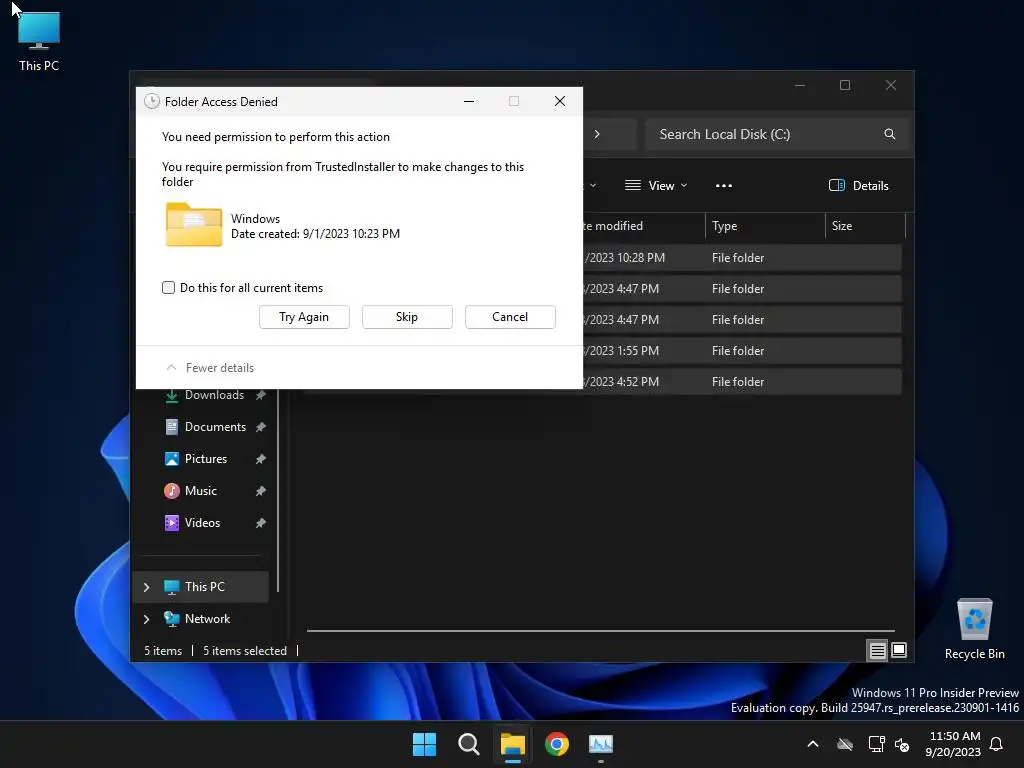Open File Explorer from taskbar

513,744
